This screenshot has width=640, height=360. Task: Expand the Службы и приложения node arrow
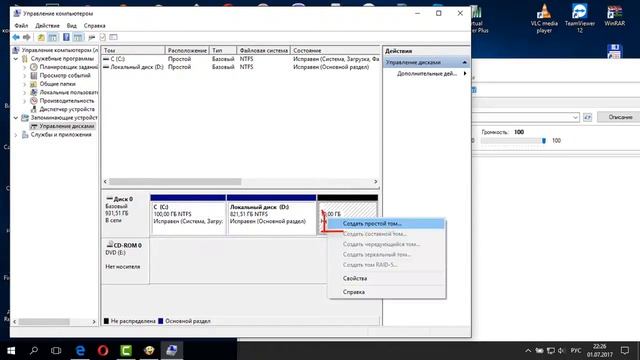point(16,135)
